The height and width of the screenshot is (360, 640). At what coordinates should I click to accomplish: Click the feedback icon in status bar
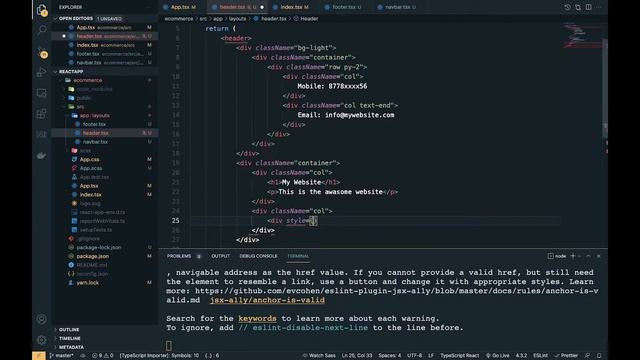[587, 356]
